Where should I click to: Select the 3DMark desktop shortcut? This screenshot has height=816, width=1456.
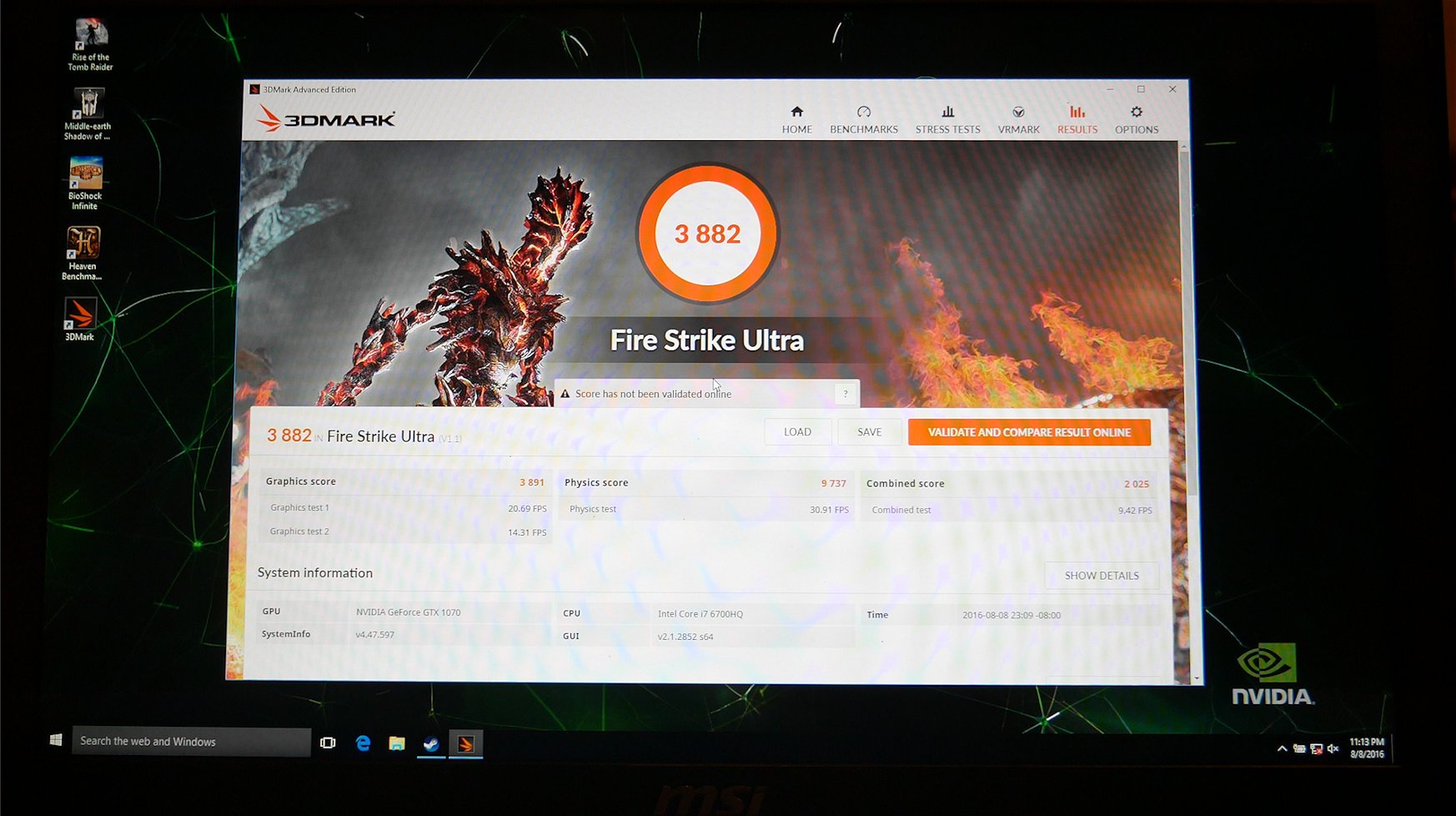point(80,320)
